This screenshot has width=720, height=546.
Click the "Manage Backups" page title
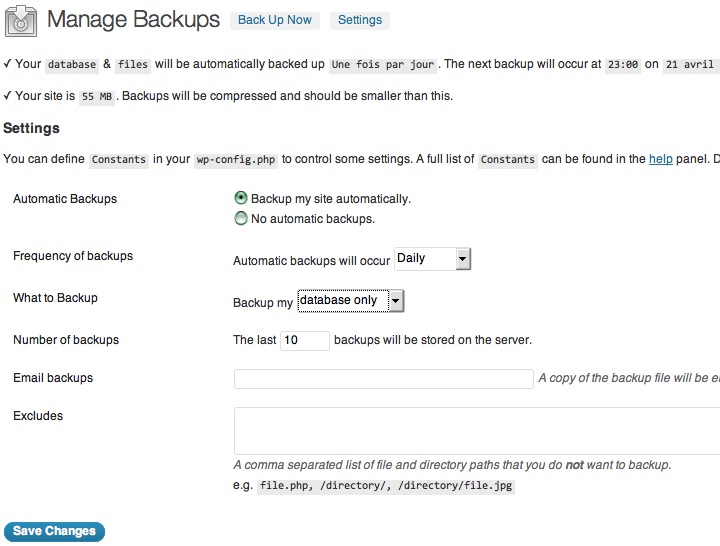133,20
